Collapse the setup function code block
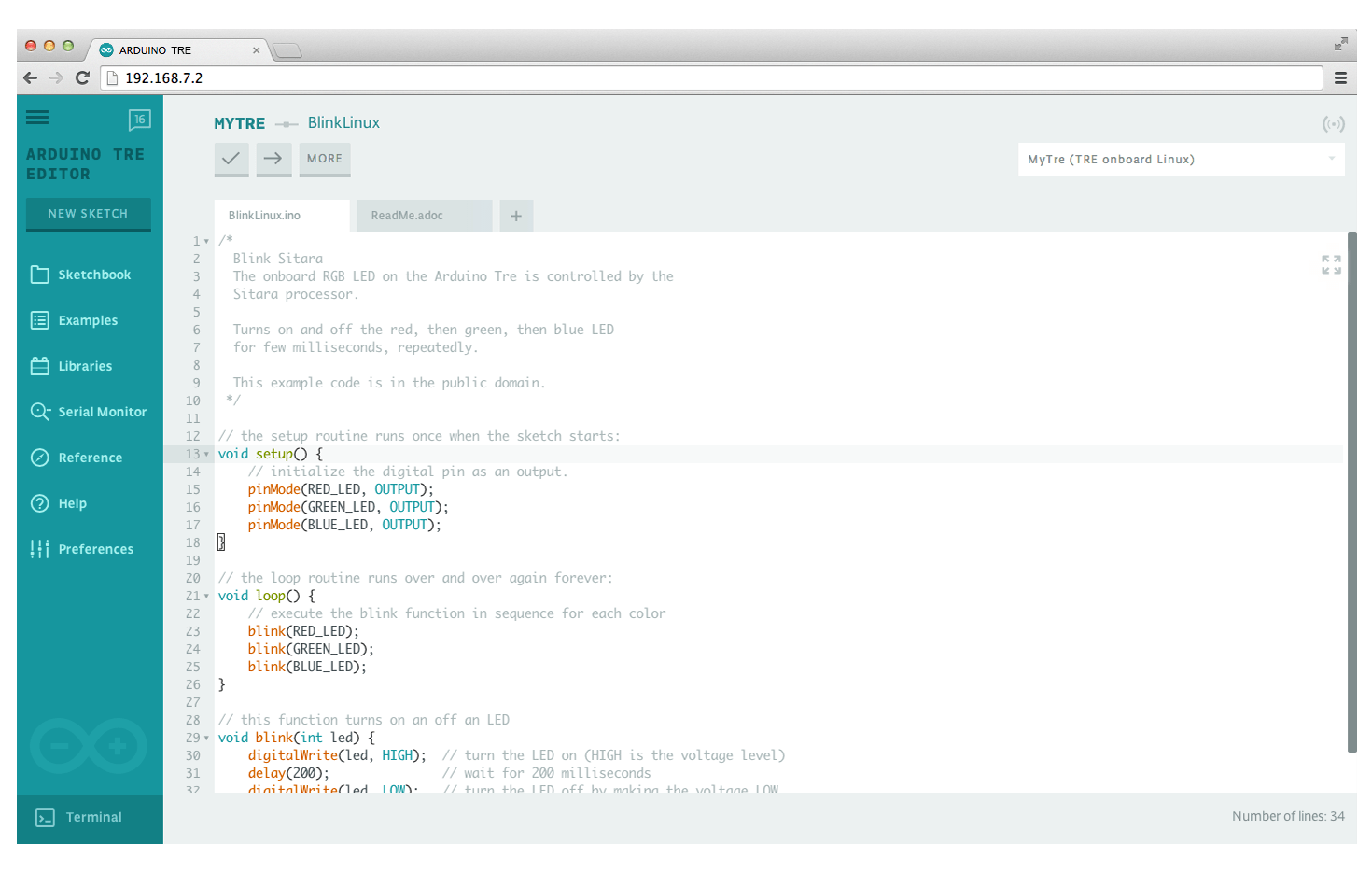Image resolution: width=1372 pixels, height=873 pixels. click(x=205, y=454)
